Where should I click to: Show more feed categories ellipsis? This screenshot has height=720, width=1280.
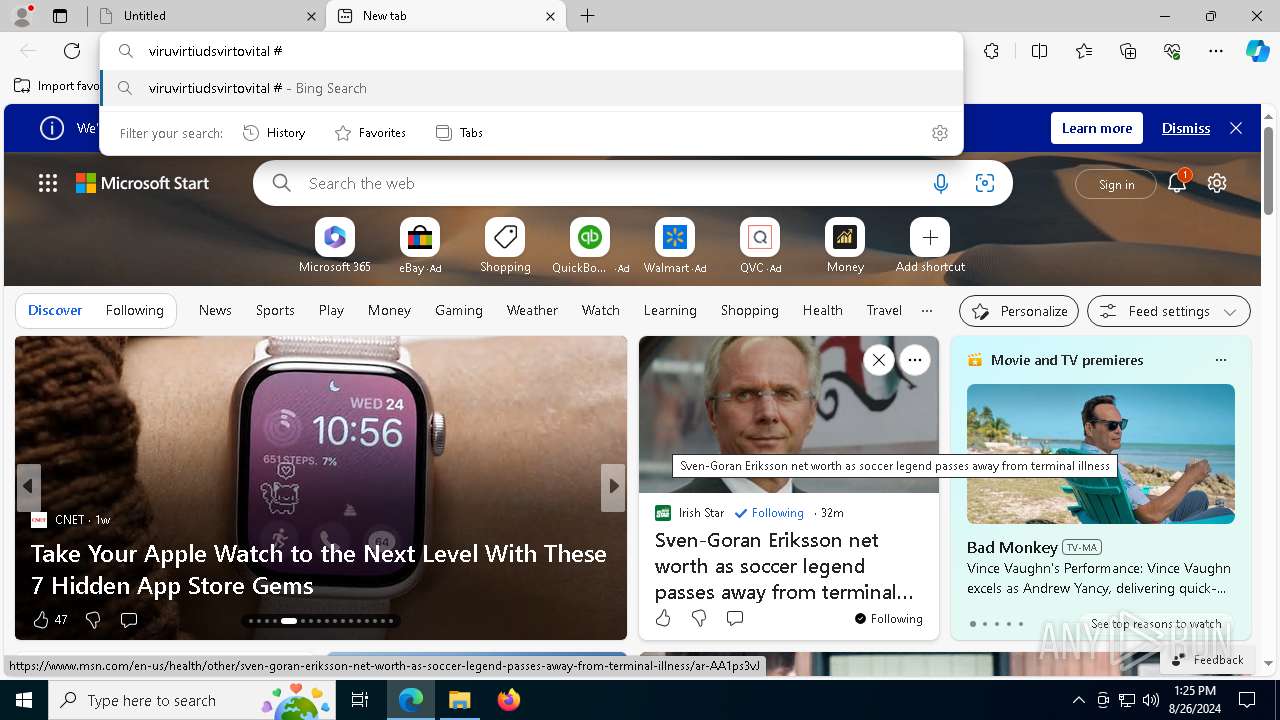(x=927, y=310)
